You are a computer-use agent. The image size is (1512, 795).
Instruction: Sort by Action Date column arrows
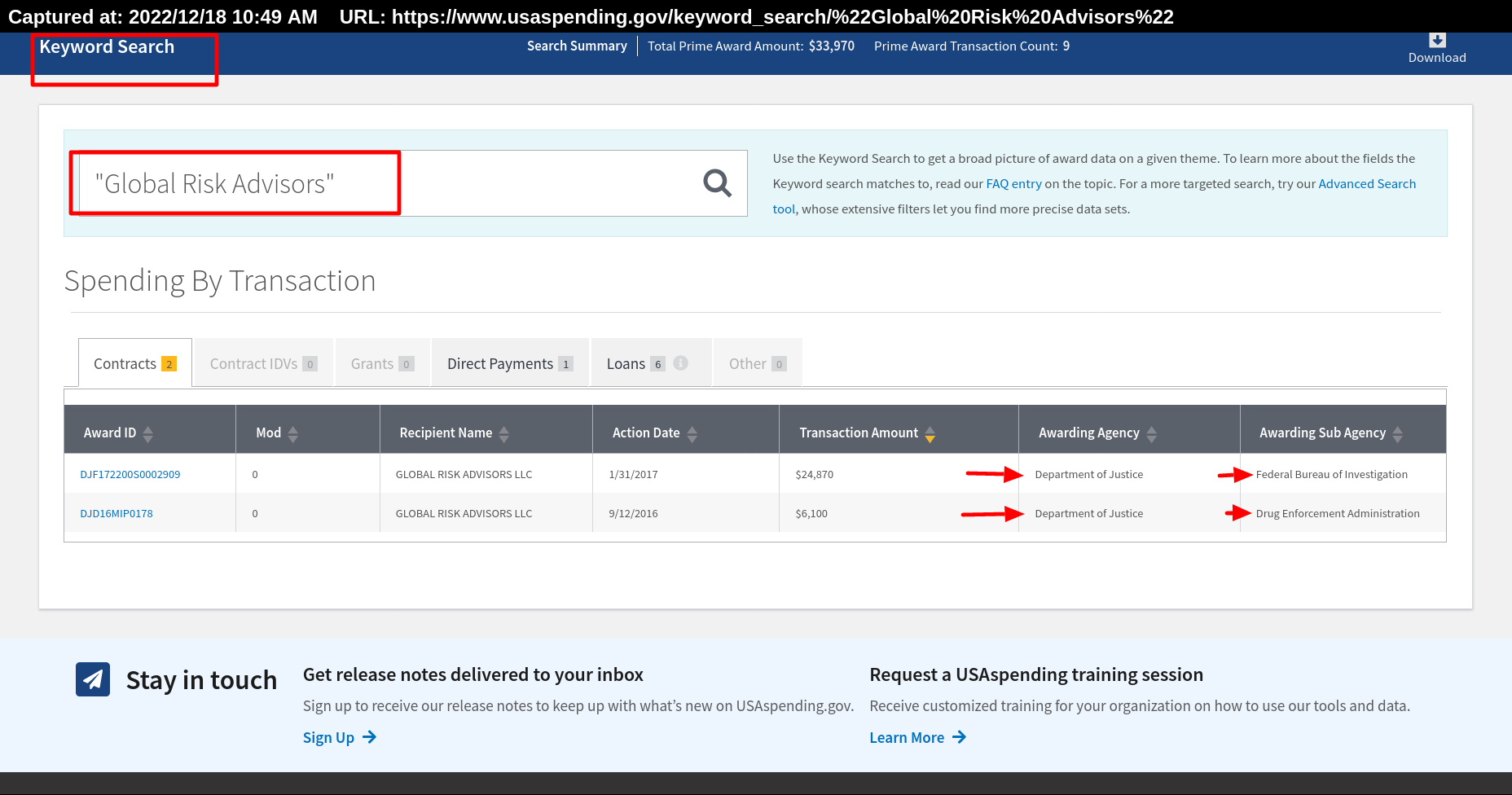(692, 433)
